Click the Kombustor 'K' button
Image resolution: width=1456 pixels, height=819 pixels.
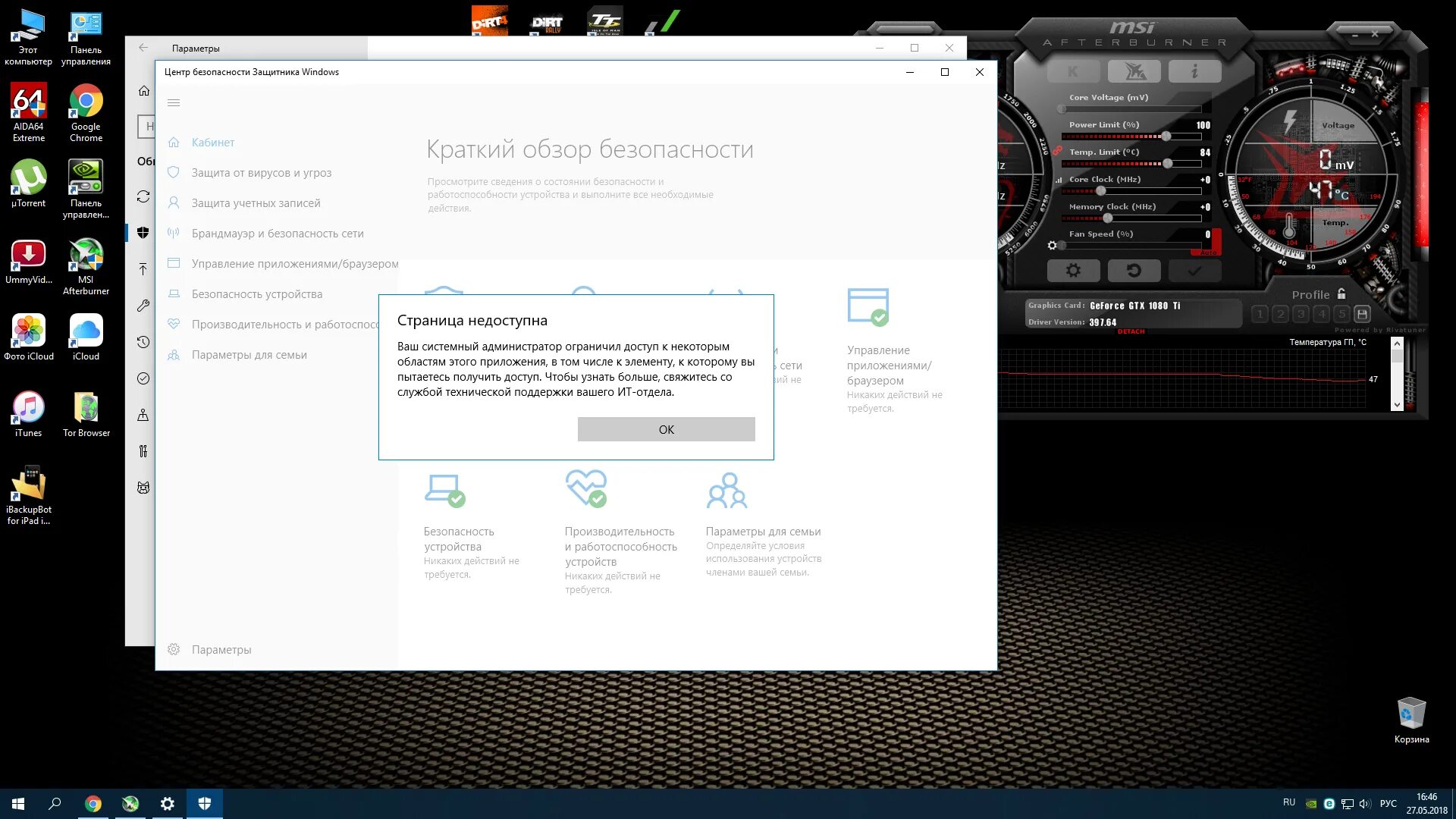click(x=1073, y=71)
